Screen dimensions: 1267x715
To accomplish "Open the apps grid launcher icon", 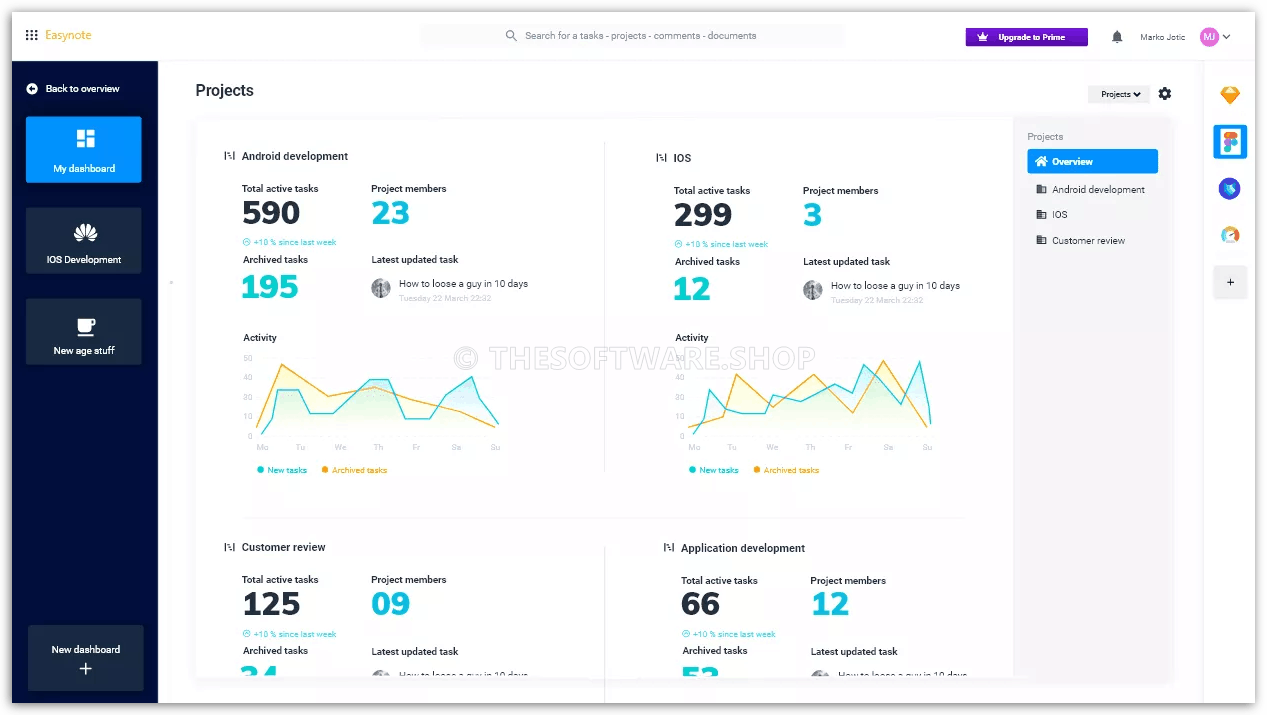I will (32, 36).
